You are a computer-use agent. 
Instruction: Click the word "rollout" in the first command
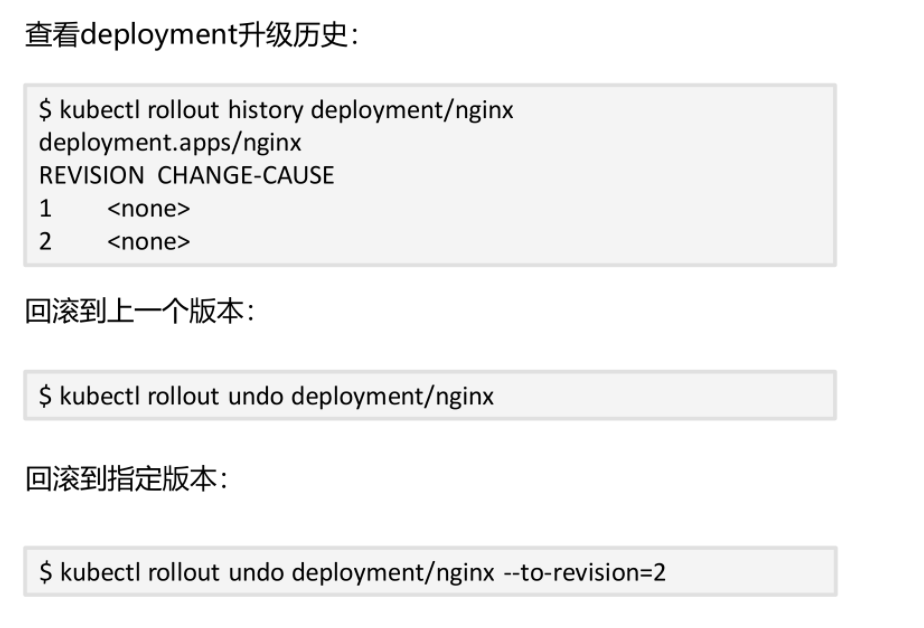click(185, 110)
